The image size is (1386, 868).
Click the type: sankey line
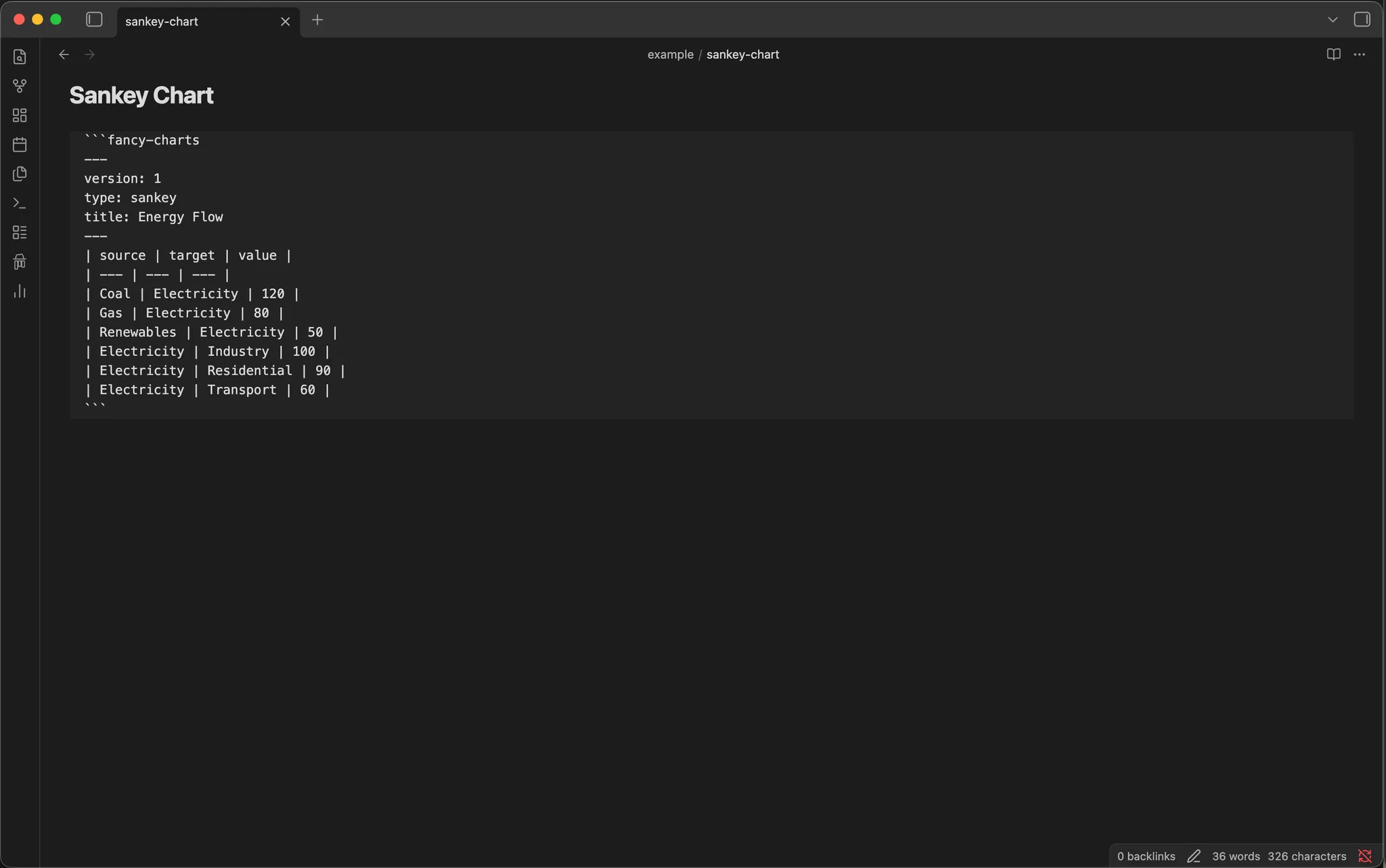click(130, 198)
